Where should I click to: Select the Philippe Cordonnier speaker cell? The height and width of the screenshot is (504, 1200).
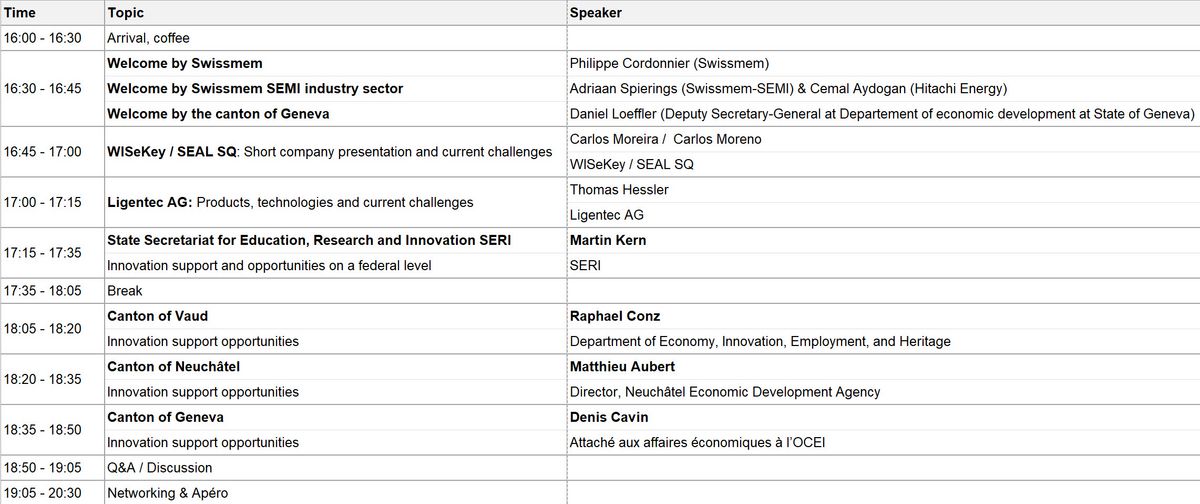[x=683, y=63]
